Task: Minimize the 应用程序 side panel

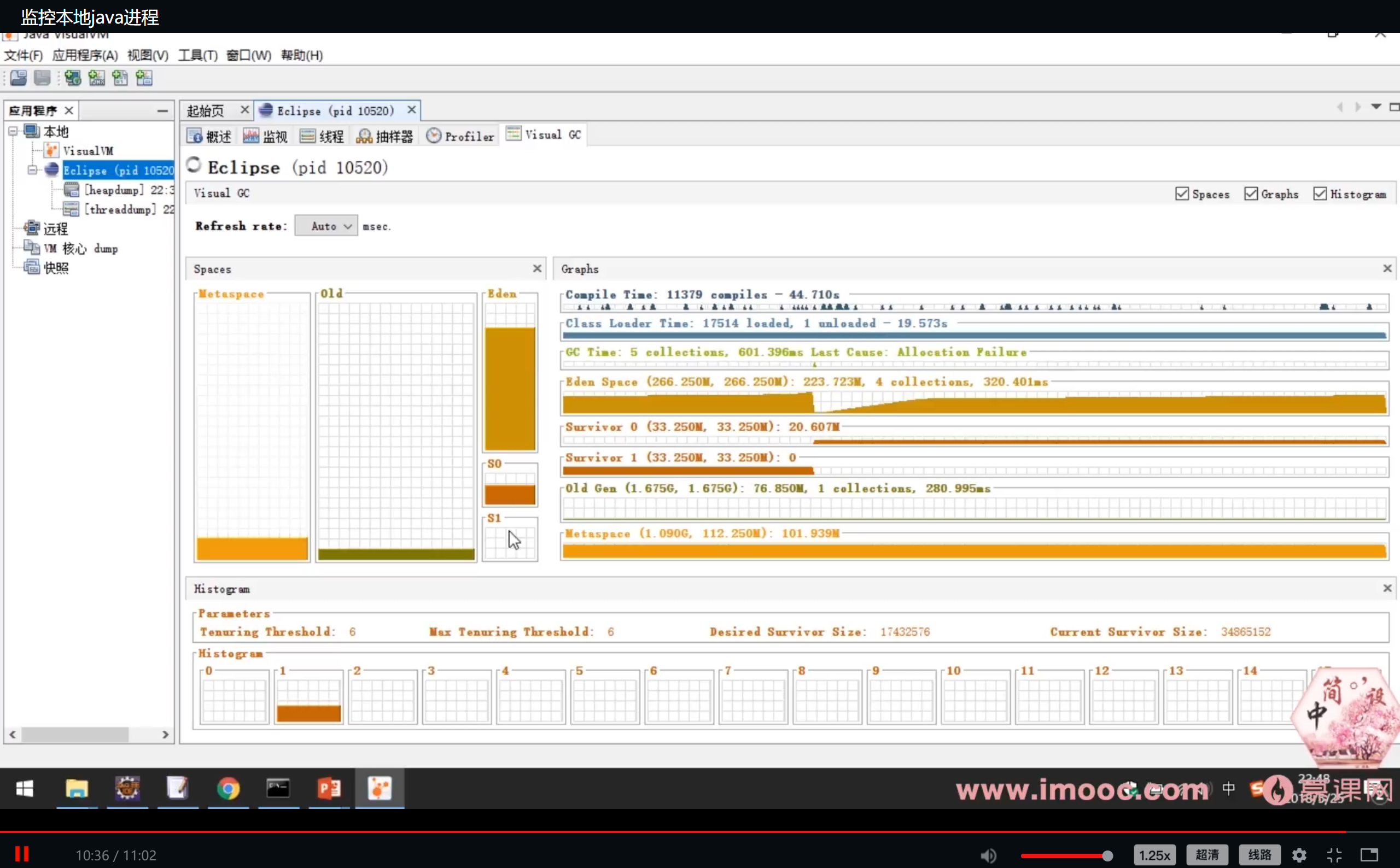Action: (x=162, y=111)
